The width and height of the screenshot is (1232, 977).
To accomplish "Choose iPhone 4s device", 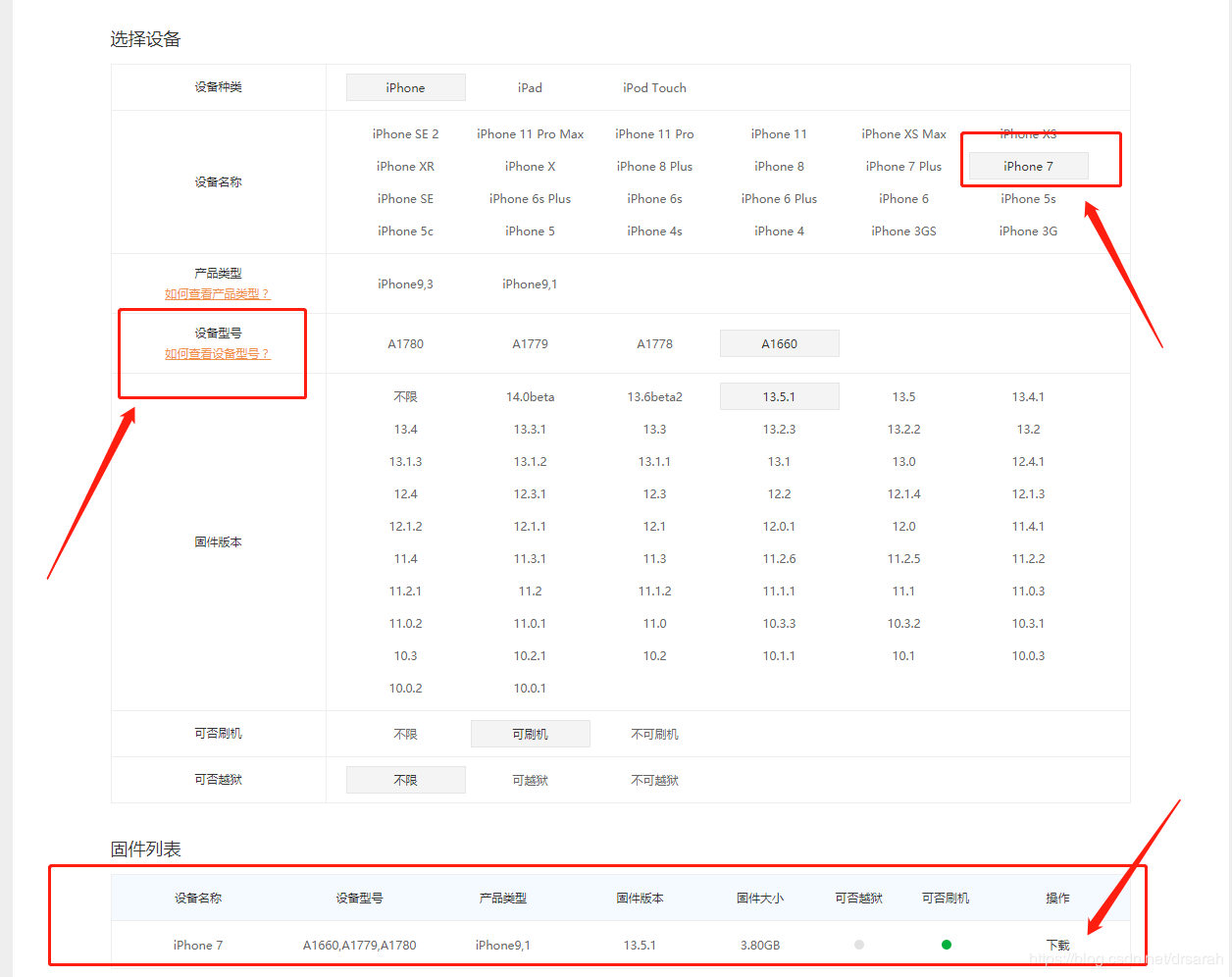I will (x=654, y=231).
